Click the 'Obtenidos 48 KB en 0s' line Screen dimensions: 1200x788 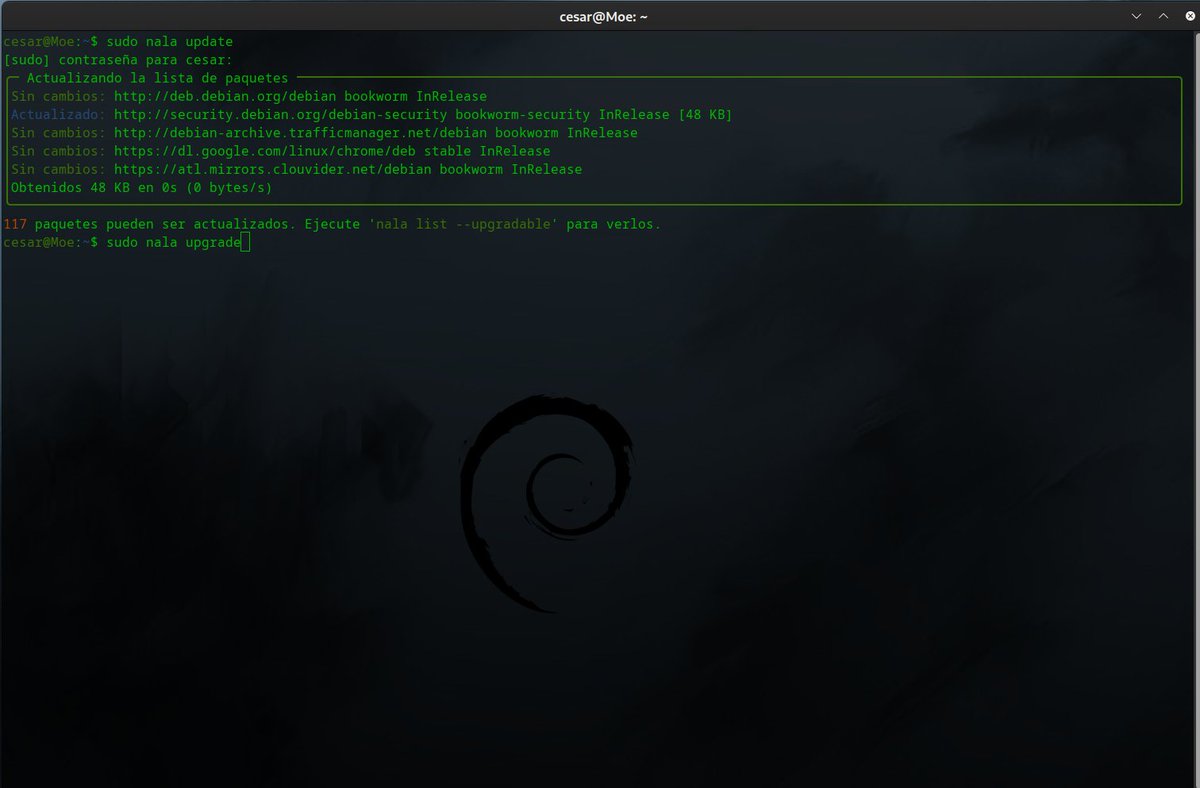[x=141, y=187]
